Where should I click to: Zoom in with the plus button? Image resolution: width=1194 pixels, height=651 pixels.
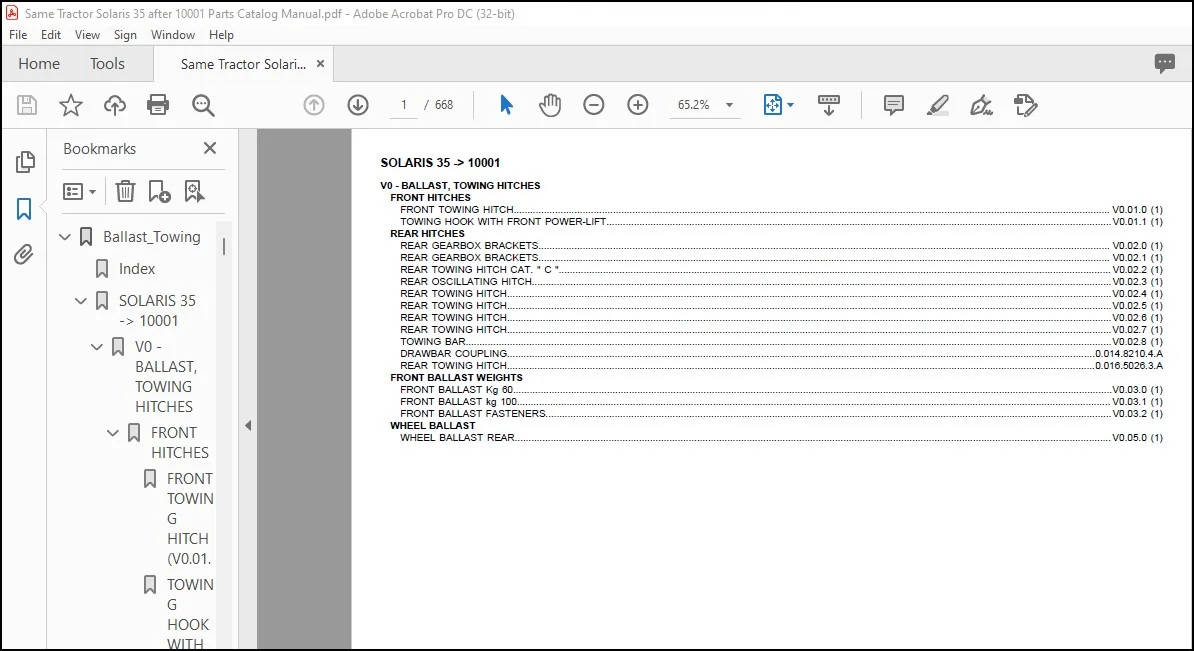coord(638,105)
